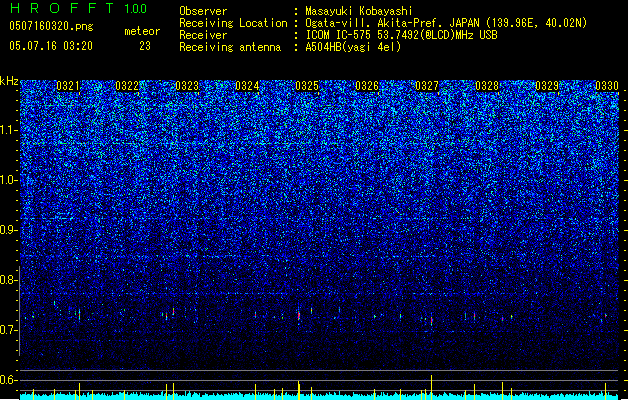Click the 0322 time marker
Screen dimensions: 629x400
click(127, 86)
